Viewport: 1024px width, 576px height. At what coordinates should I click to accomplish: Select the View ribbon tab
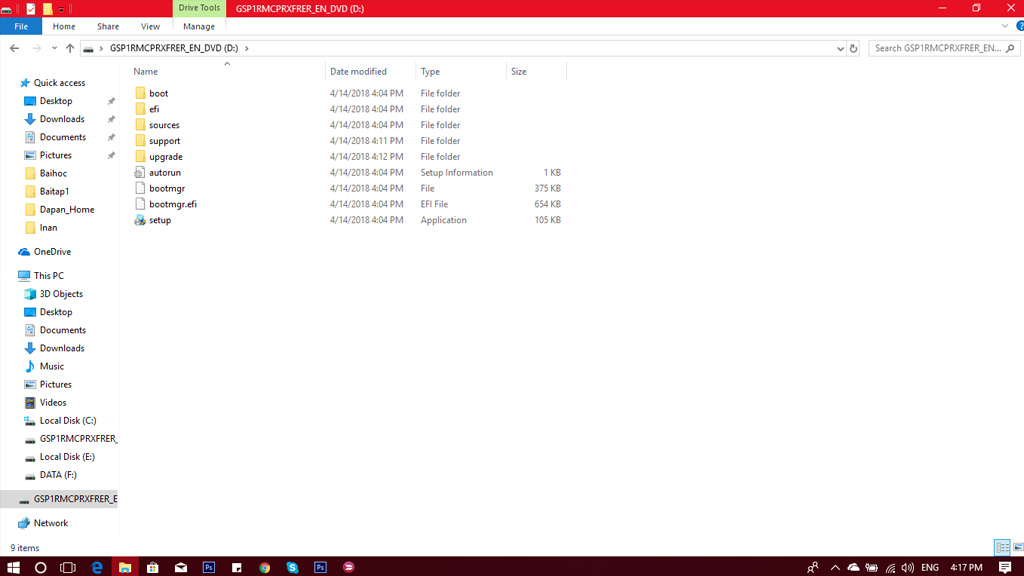click(150, 27)
